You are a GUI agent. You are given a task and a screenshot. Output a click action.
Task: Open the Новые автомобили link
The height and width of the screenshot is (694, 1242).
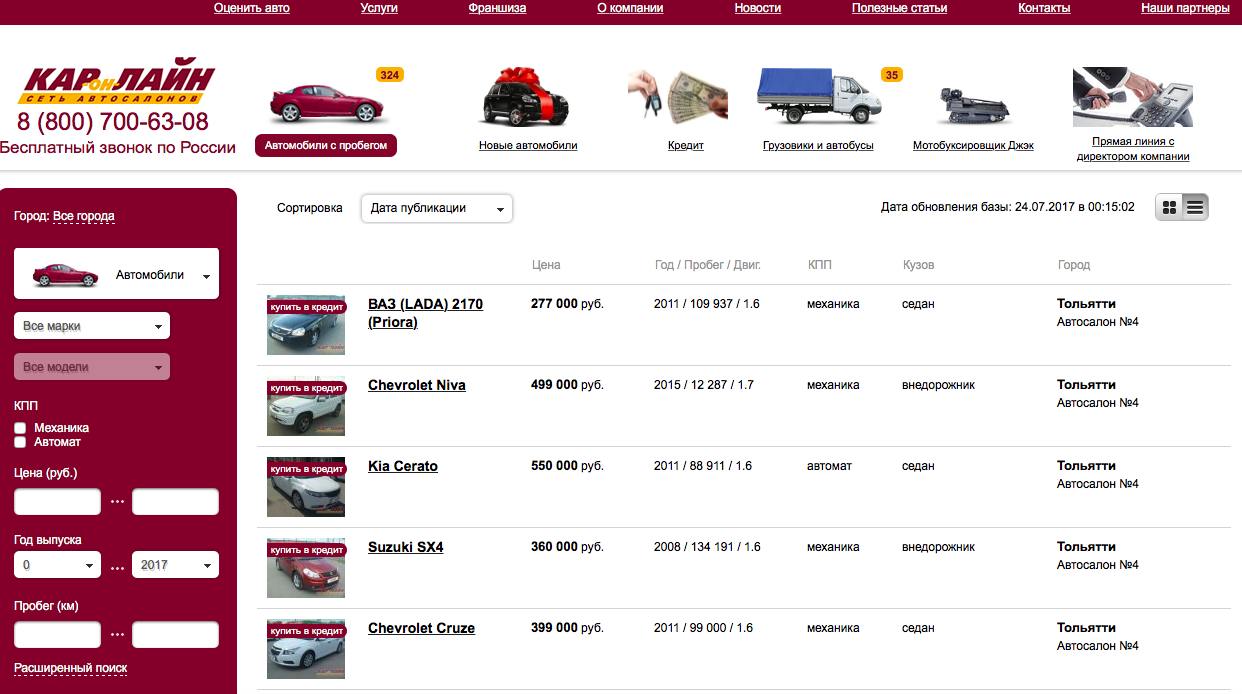(528, 145)
